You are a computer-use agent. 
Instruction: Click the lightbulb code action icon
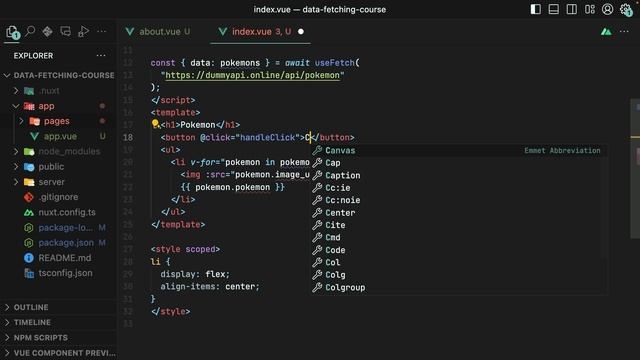pyautogui.click(x=155, y=124)
